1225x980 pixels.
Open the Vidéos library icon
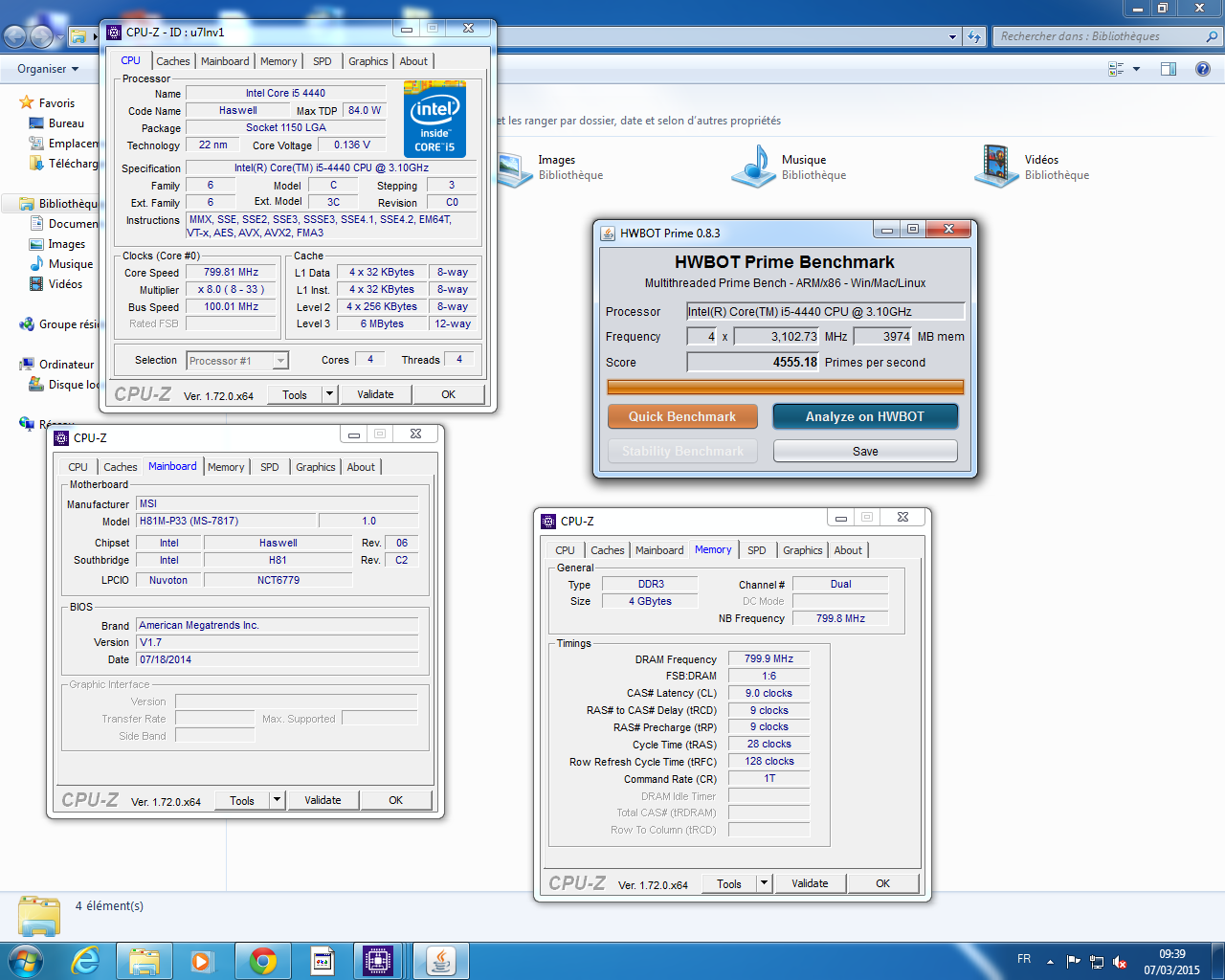coord(996,167)
